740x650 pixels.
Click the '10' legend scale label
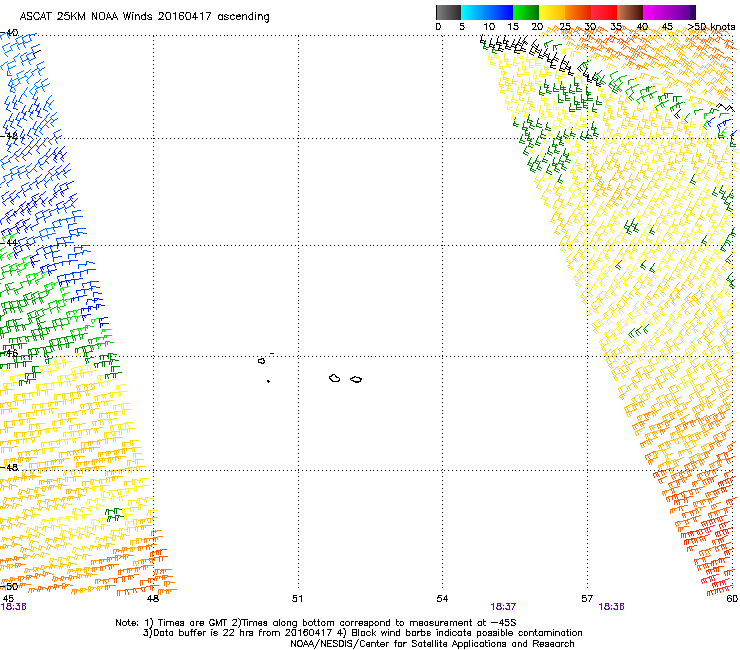489,27
